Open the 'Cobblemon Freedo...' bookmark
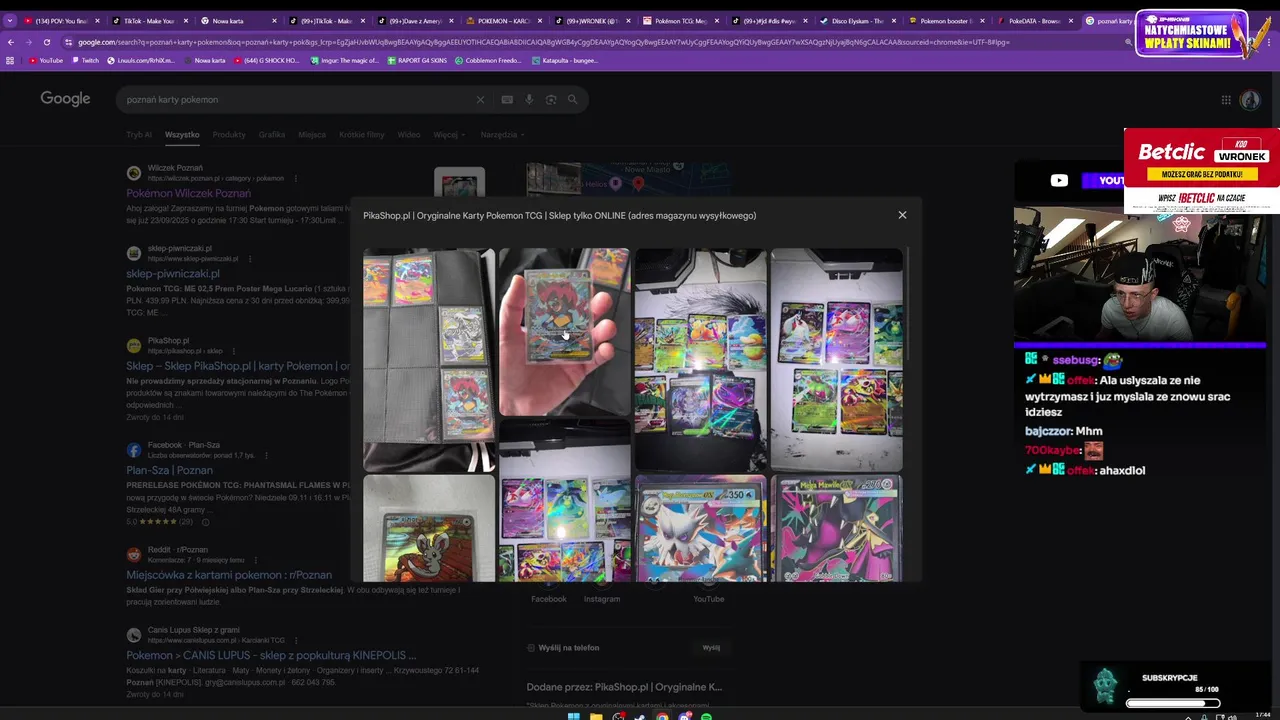The height and width of the screenshot is (720, 1280). pos(488,60)
